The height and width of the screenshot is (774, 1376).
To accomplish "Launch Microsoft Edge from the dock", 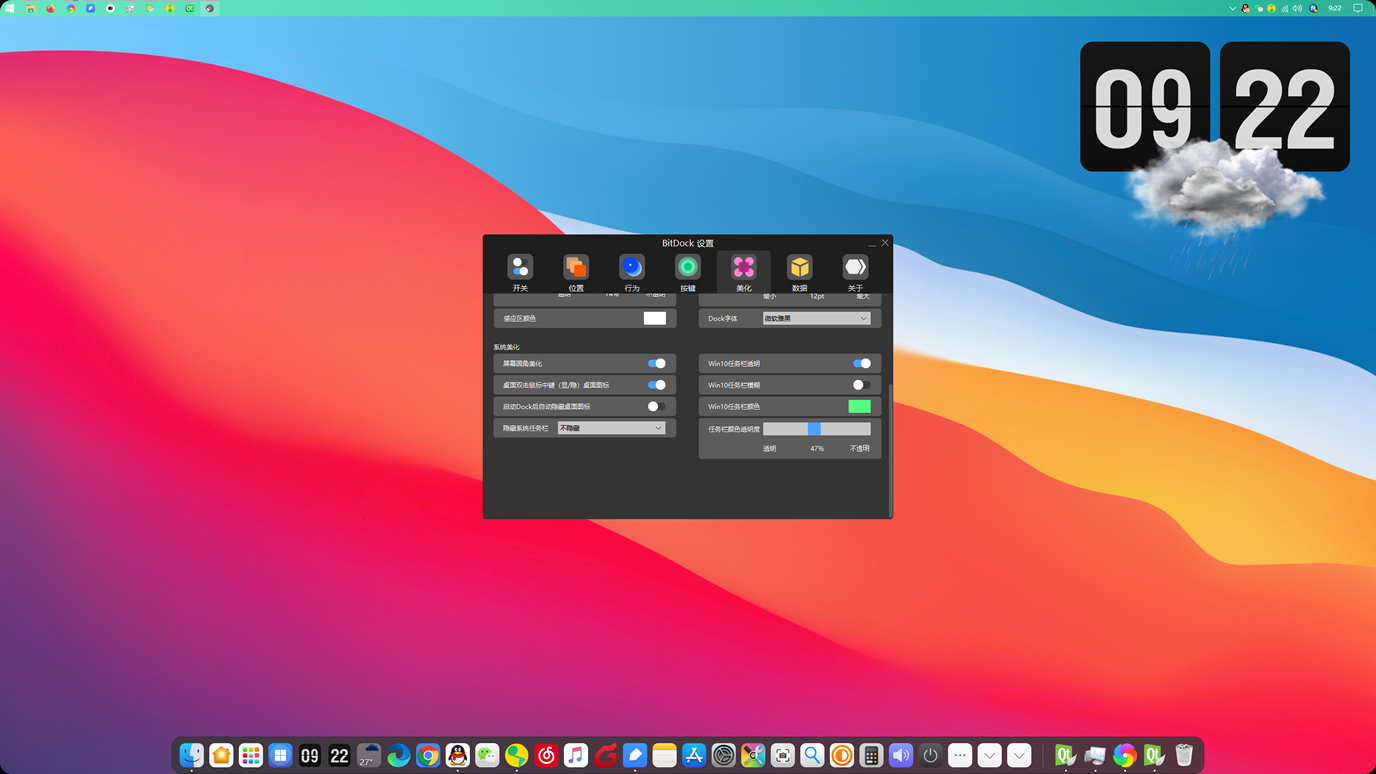I will click(398, 755).
